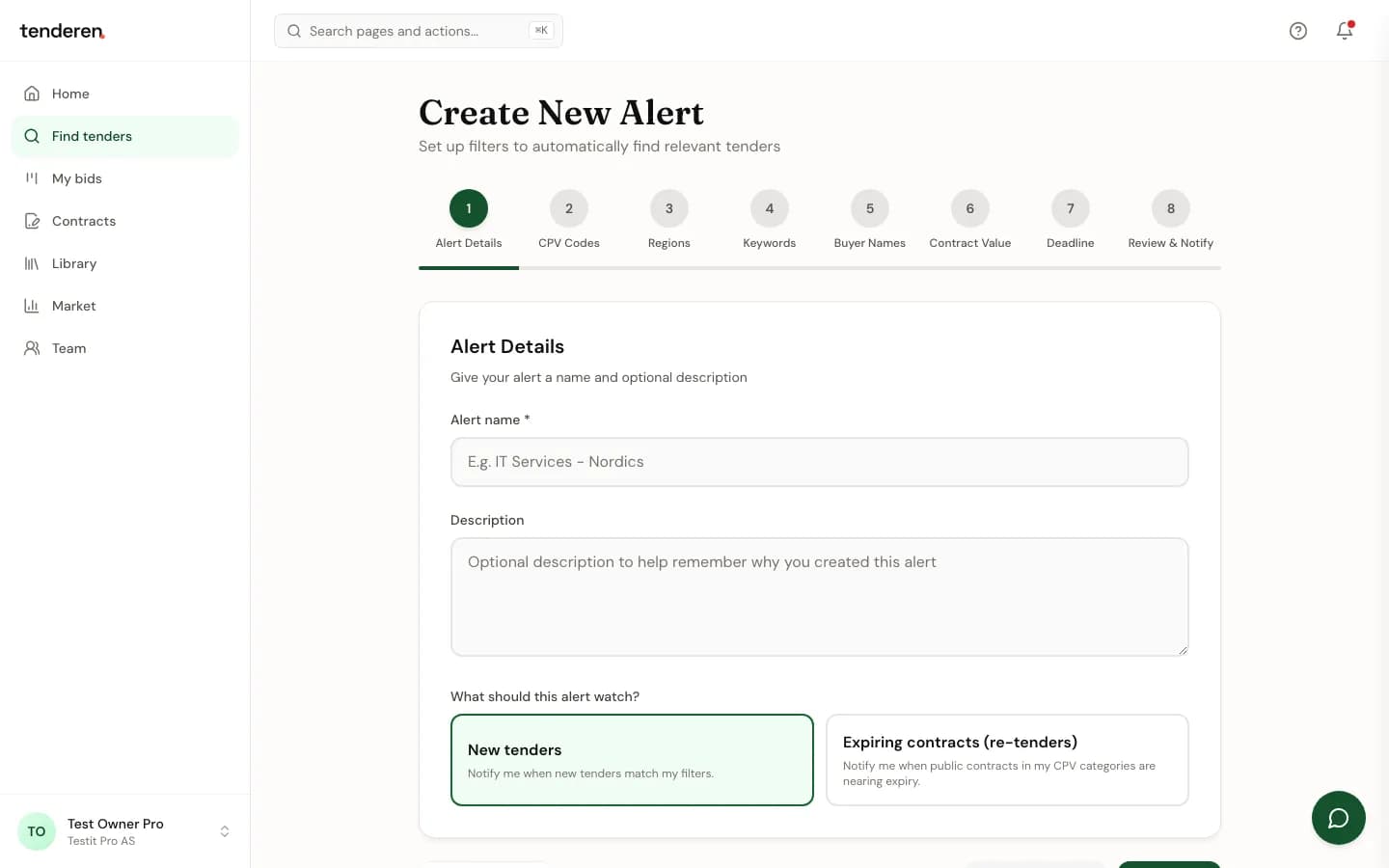Expand the account switcher chevron
The width and height of the screenshot is (1389, 868).
tap(225, 831)
